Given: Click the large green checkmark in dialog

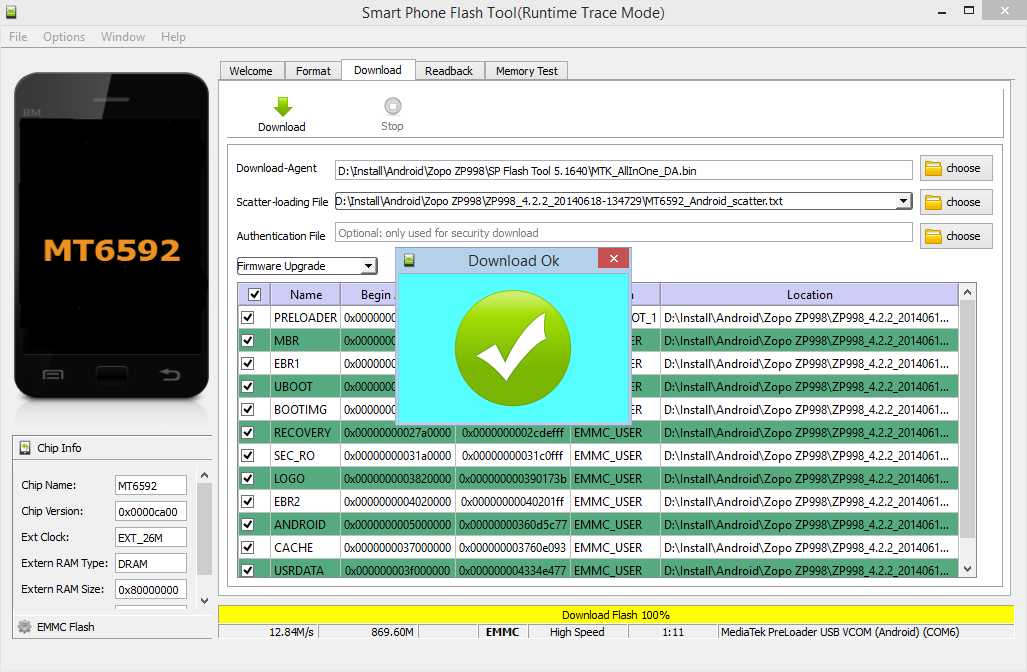Looking at the screenshot, I should (x=513, y=348).
